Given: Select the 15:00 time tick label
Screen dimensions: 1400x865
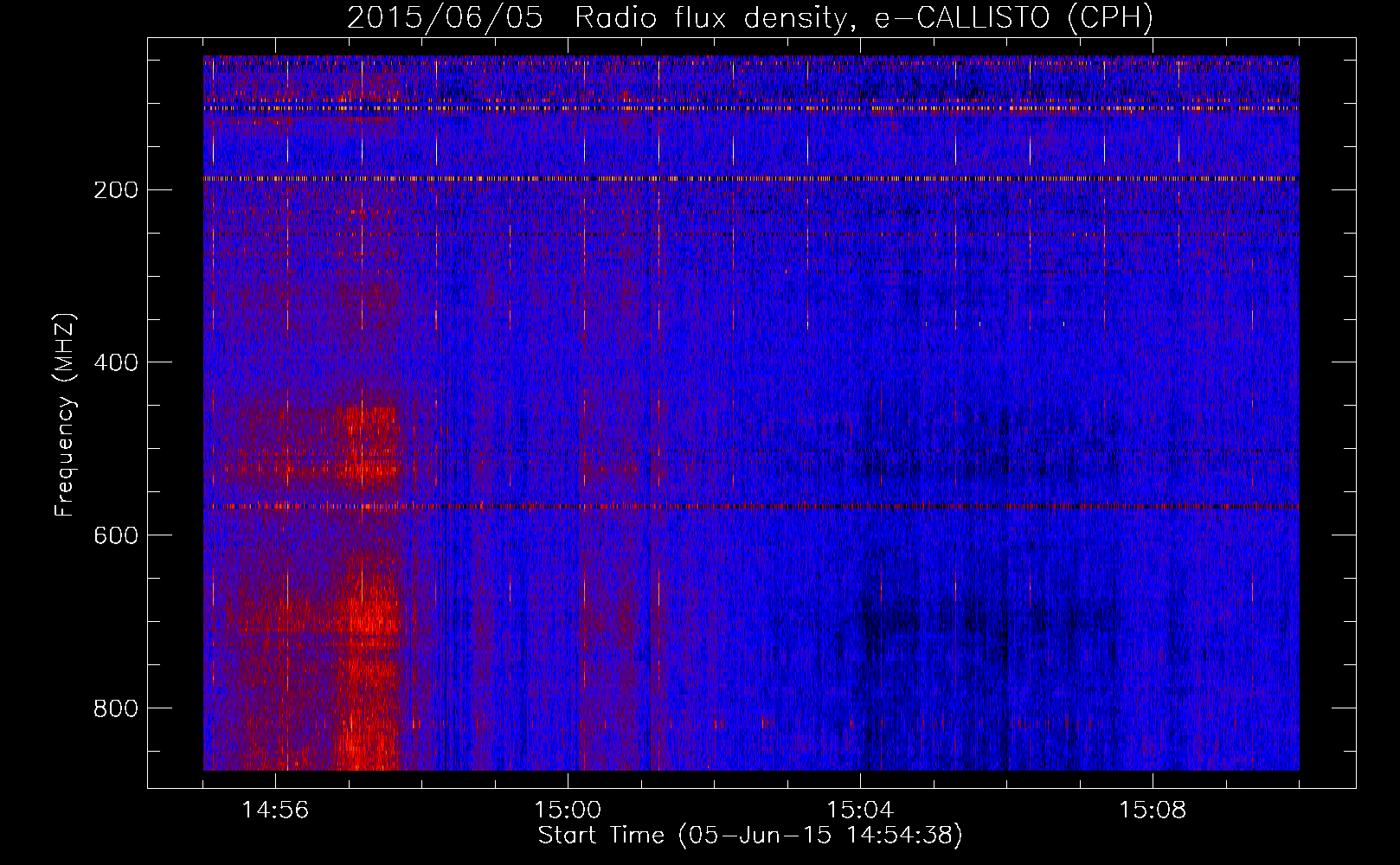Looking at the screenshot, I should coord(568,811).
